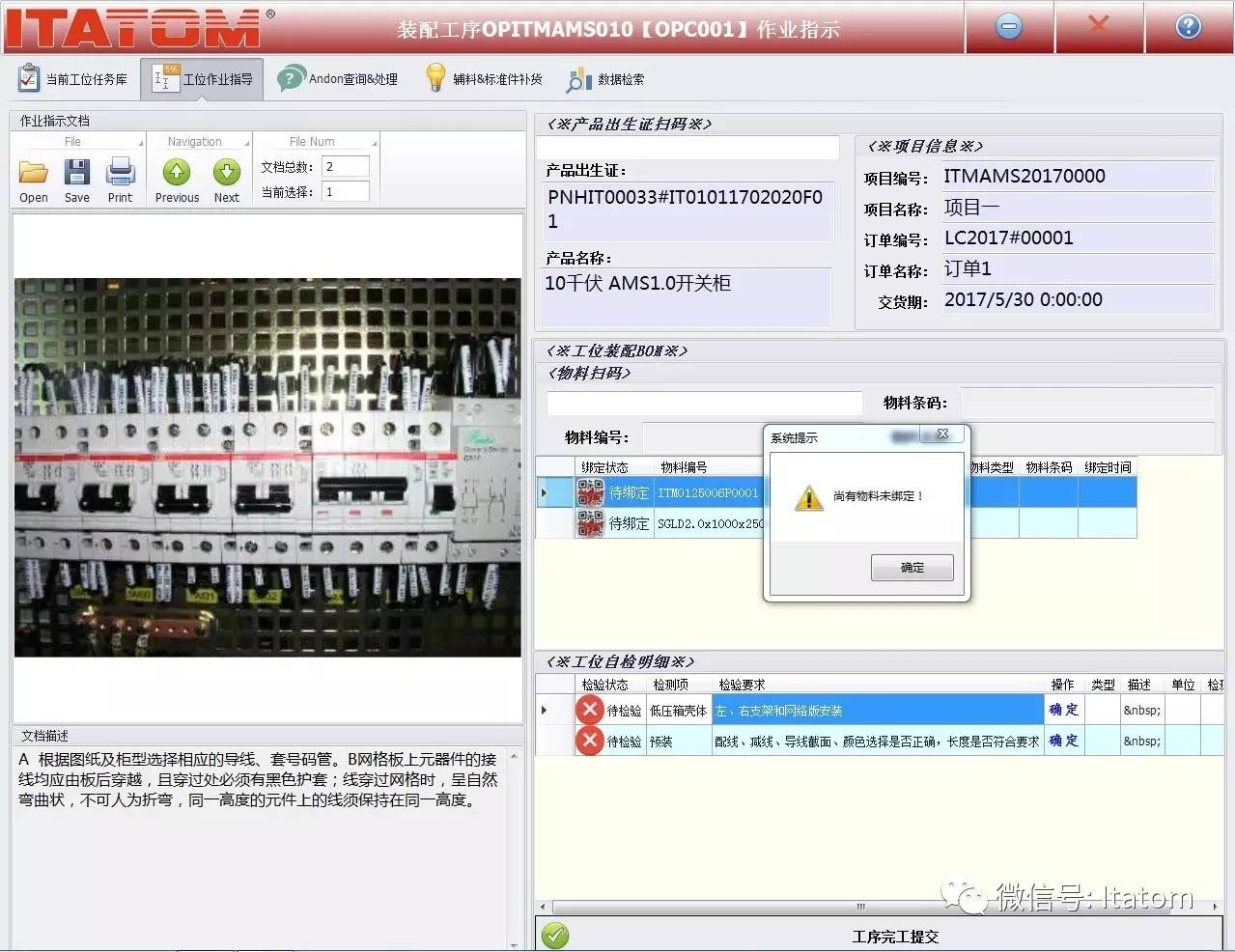The image size is (1235, 952).
Task: Open 数据检索 tab
Action: click(x=605, y=79)
